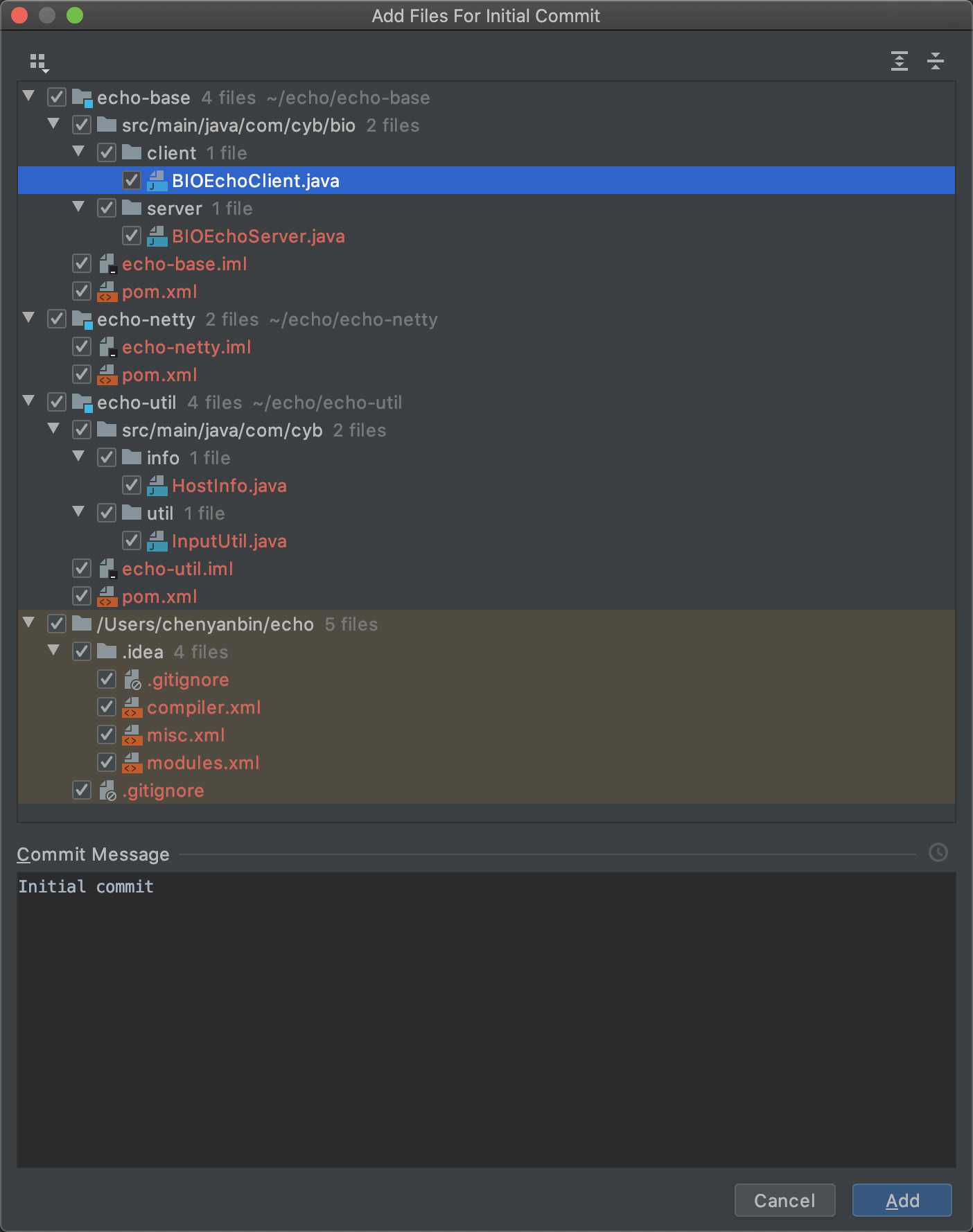Click the info folder icon
The height and width of the screenshot is (1232, 973).
pos(132,457)
